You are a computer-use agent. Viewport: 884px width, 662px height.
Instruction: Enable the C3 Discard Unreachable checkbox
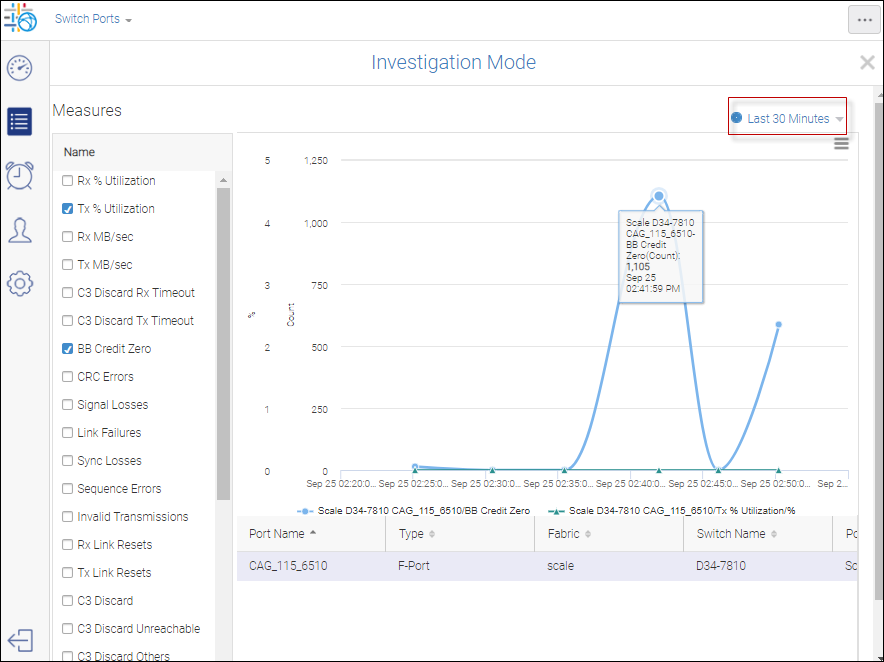(68, 629)
